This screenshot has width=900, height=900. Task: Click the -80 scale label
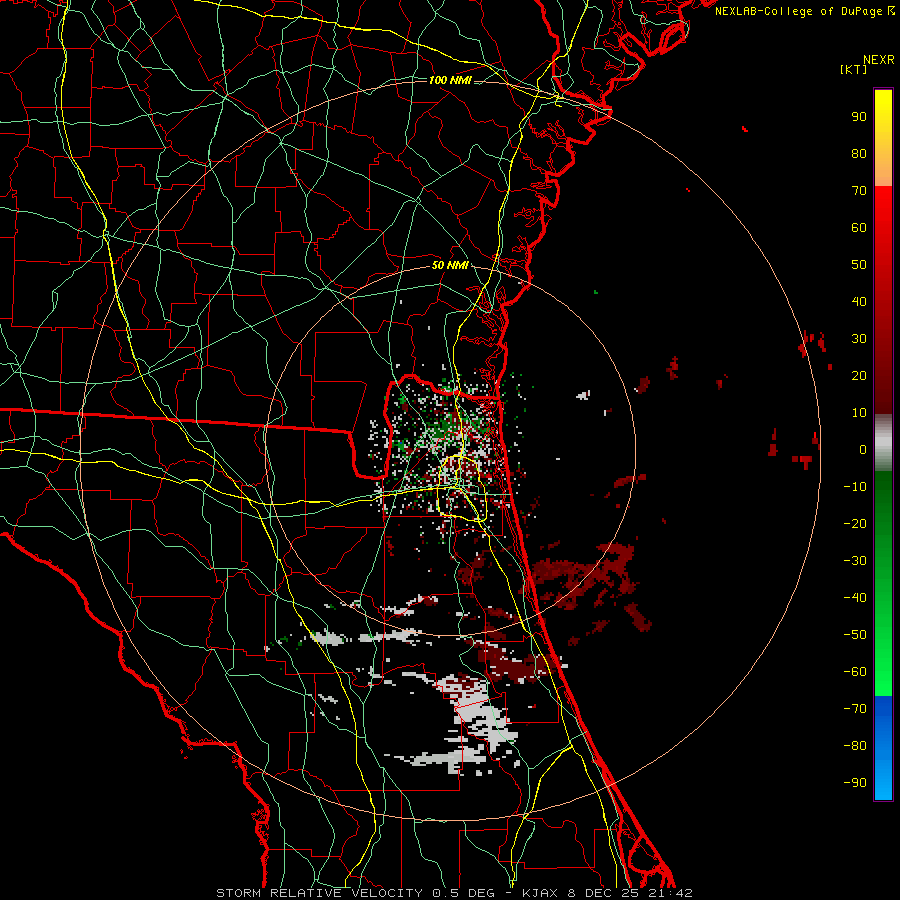tap(855, 746)
